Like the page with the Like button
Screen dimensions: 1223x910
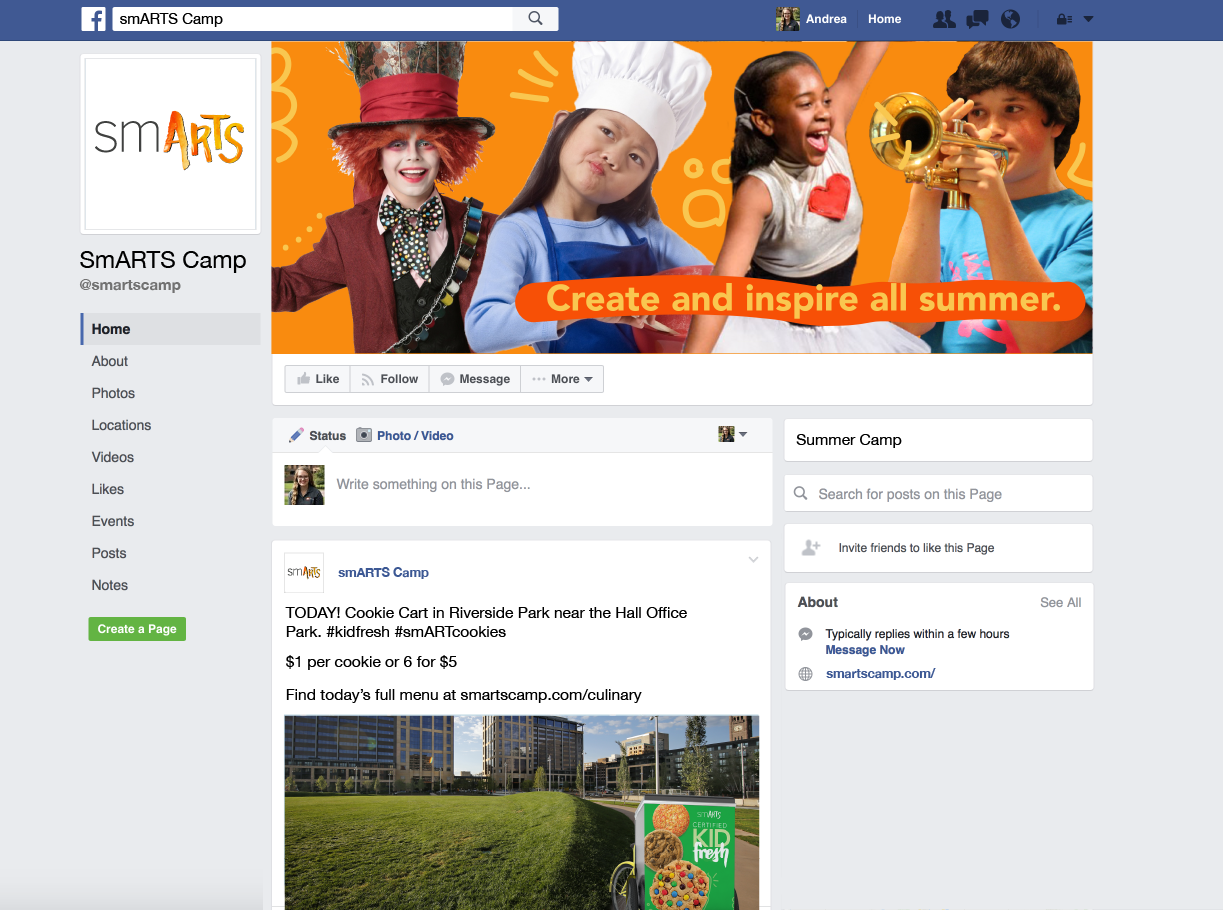point(317,379)
